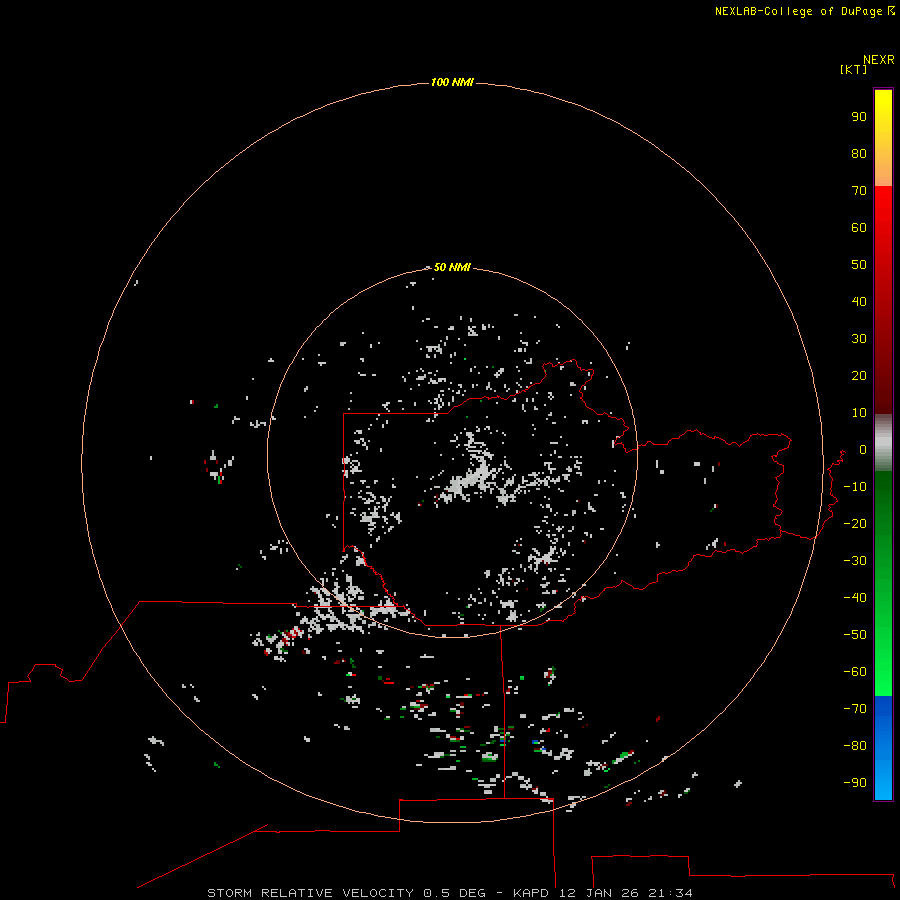This screenshot has width=900, height=900.
Task: Click the STORM RELATIVE VELOCITY caption text
Action: click(311, 893)
